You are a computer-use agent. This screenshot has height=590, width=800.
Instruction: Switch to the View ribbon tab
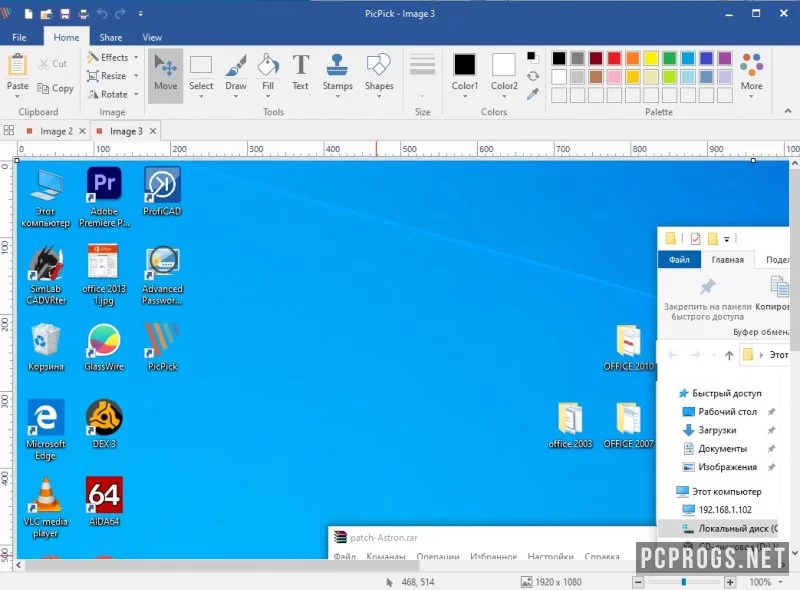(x=152, y=37)
